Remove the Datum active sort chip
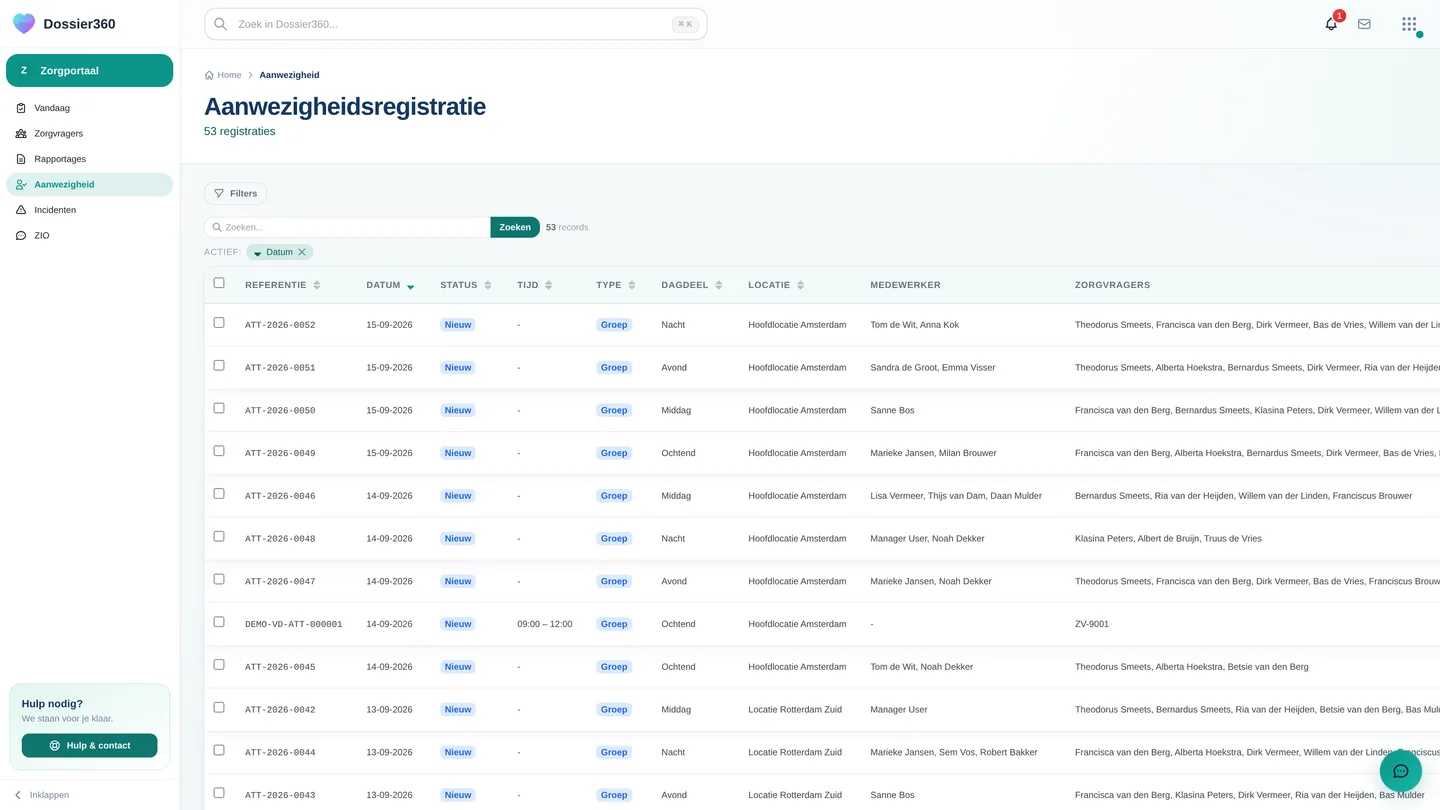 (302, 252)
